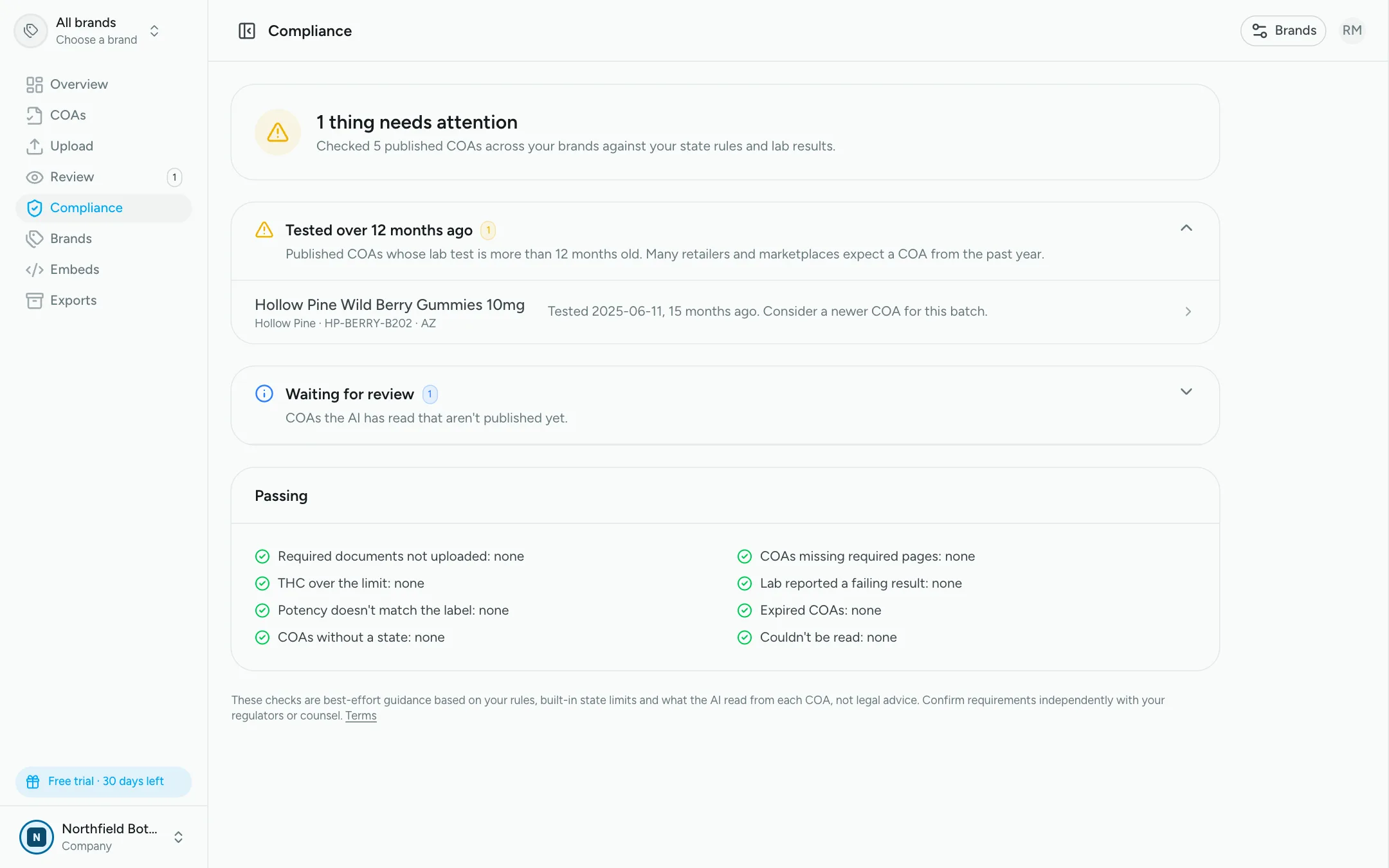Open the RM user avatar menu
Screen dimensions: 1389x868
click(1352, 31)
